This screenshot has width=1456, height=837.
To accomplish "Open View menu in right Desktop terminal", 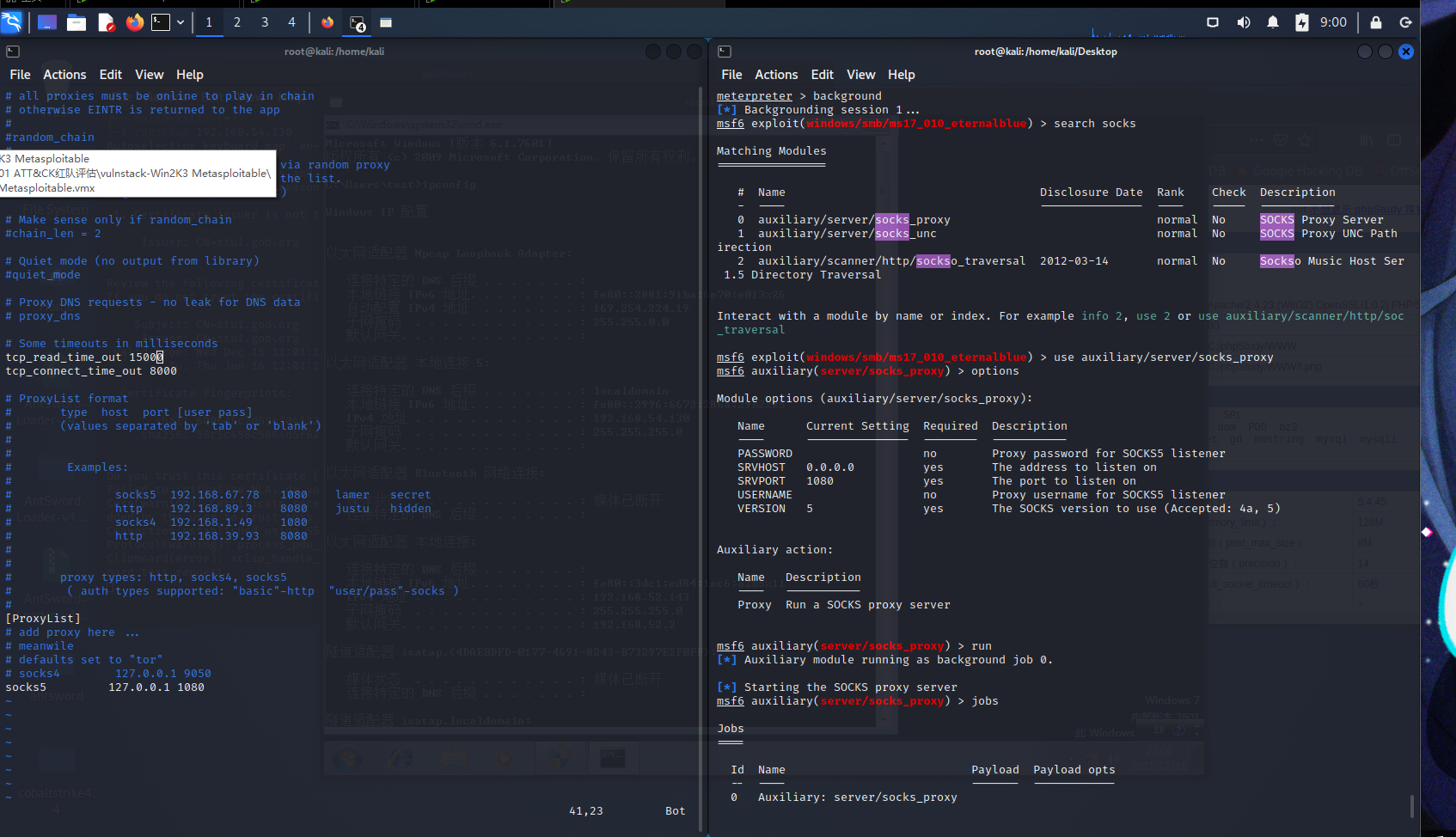I will click(x=860, y=75).
